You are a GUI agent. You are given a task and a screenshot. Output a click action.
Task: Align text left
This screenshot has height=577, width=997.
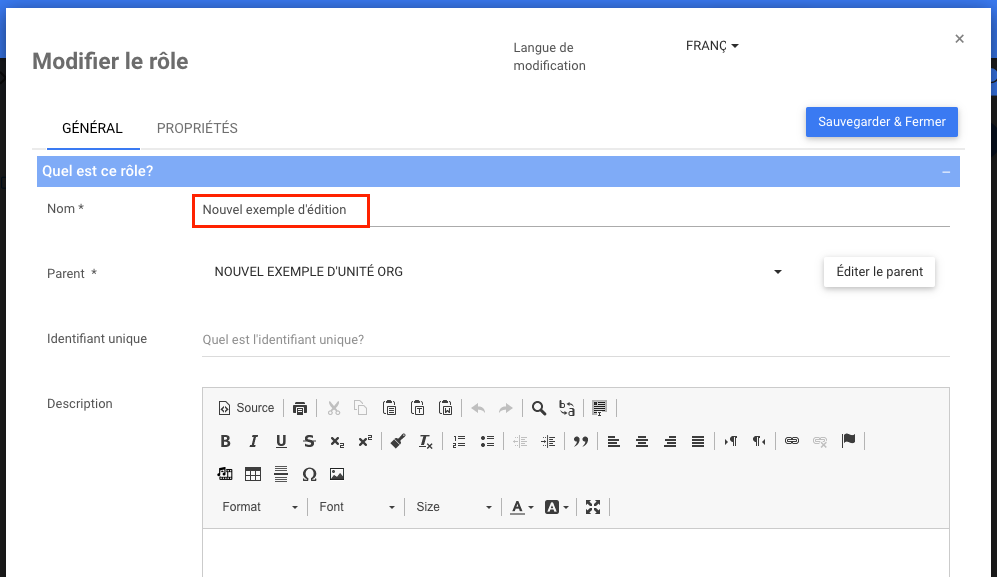coord(614,441)
